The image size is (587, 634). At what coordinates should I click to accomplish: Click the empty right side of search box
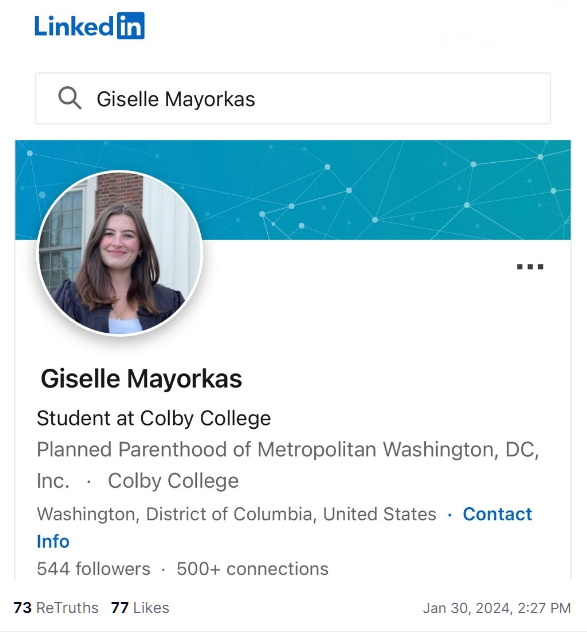click(404, 99)
